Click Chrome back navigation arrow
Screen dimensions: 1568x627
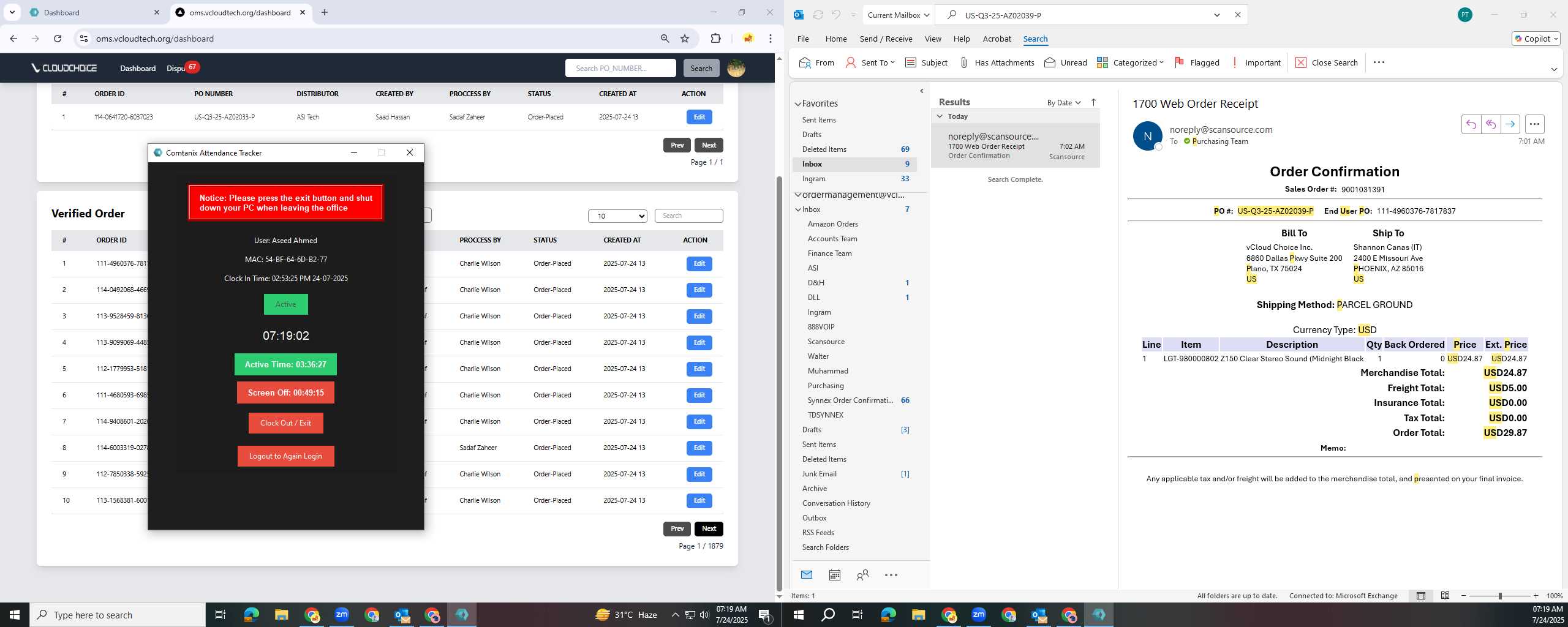coord(13,39)
